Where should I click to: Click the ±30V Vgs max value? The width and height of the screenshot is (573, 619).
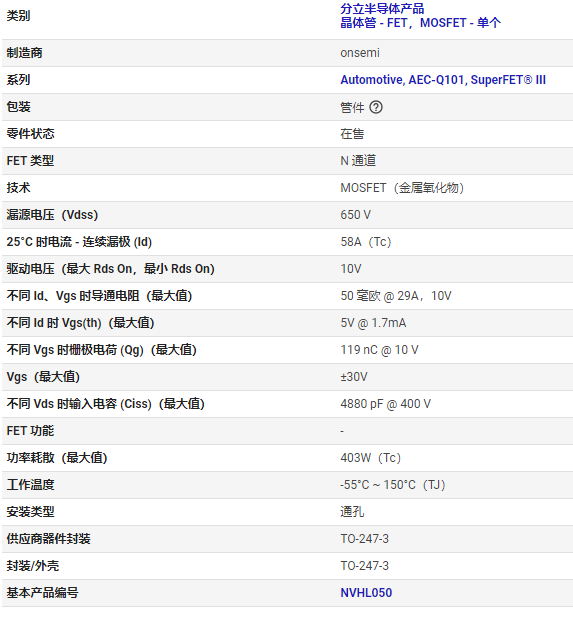tap(354, 377)
